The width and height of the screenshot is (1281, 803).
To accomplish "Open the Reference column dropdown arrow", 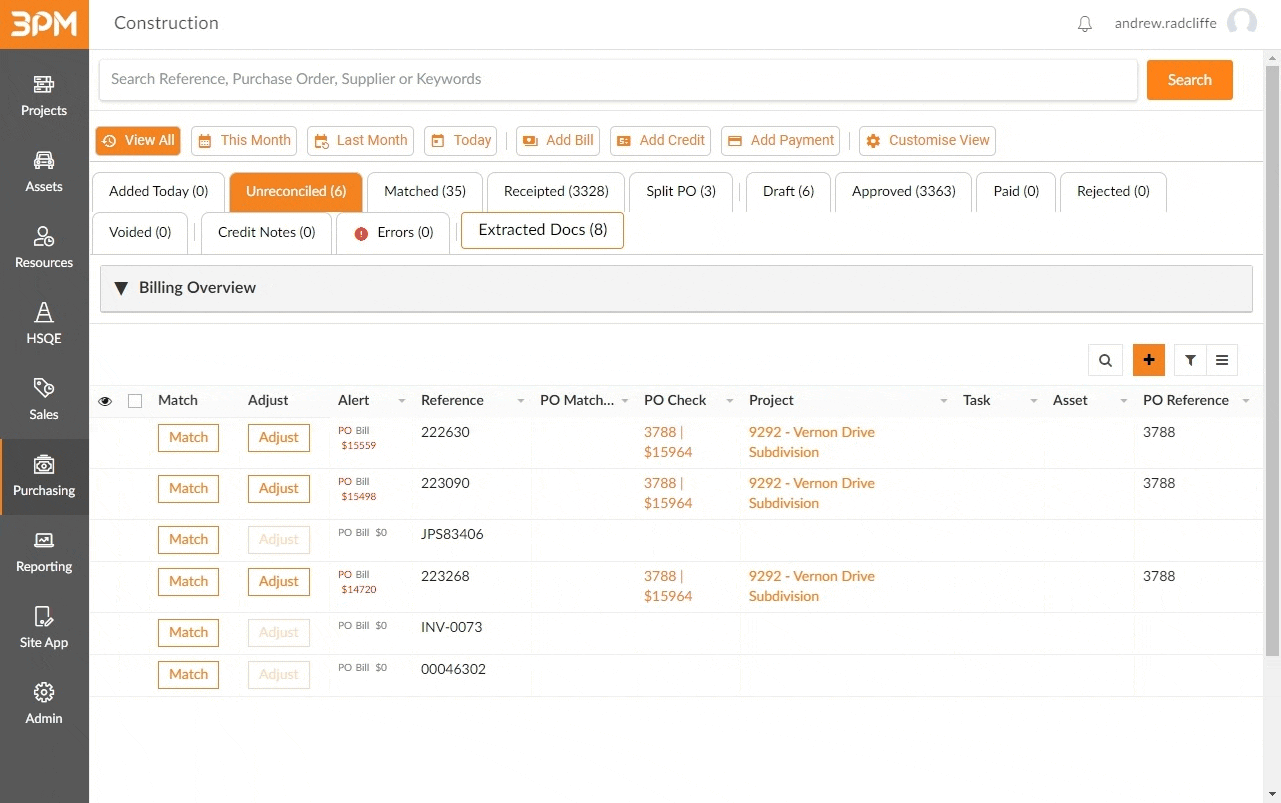I will coord(520,401).
